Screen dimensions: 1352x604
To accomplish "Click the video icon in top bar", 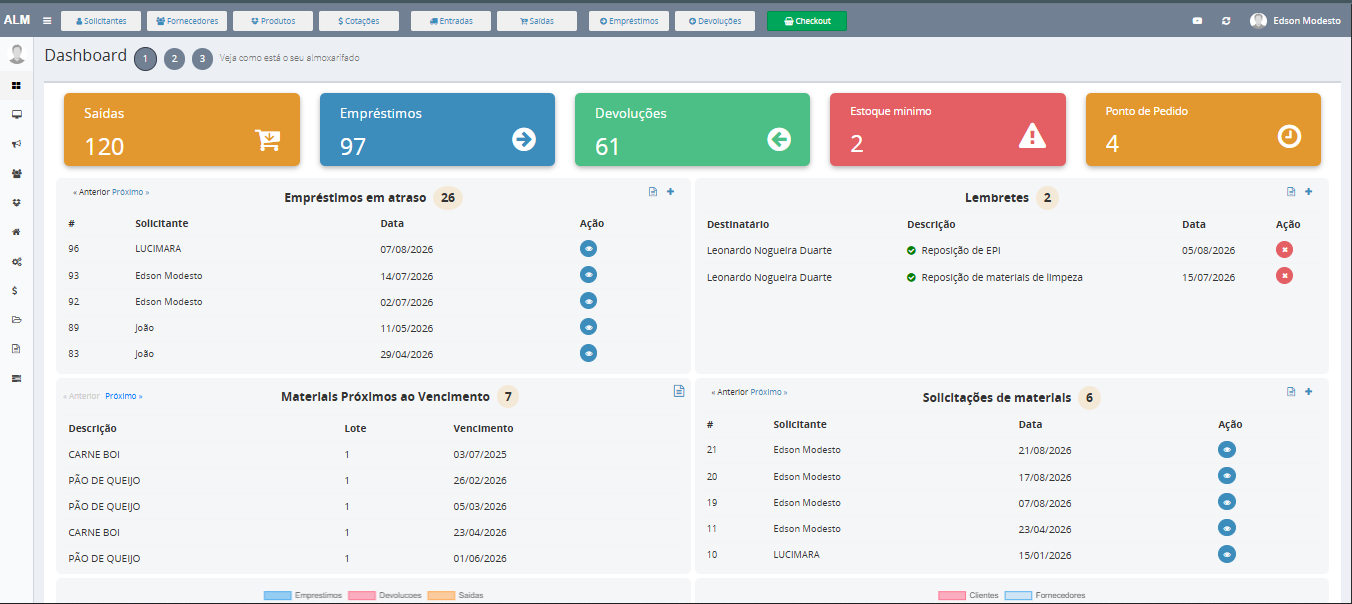I will tap(1198, 21).
